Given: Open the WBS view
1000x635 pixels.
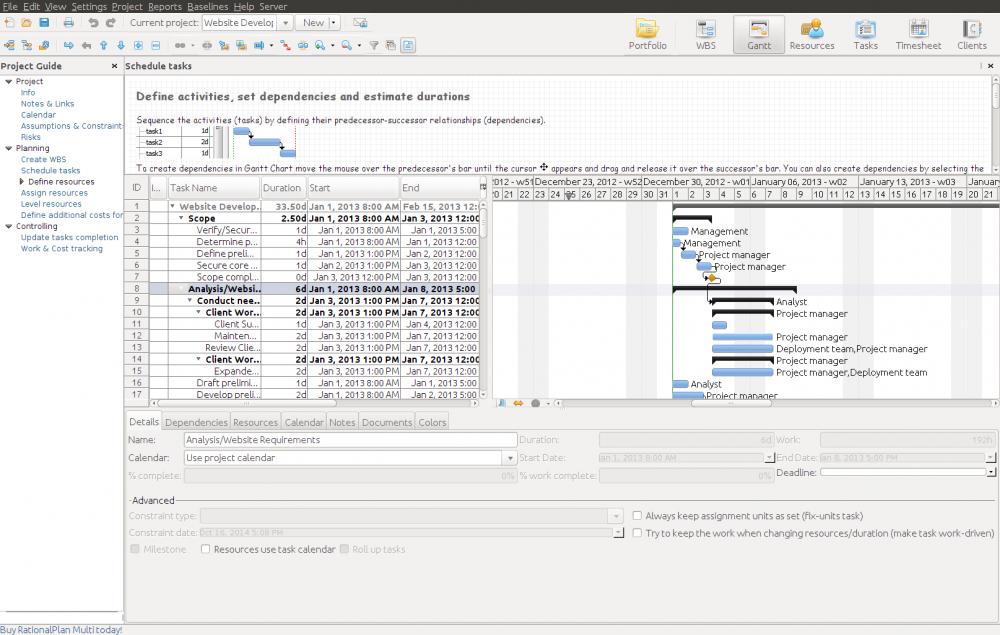Looking at the screenshot, I should click(706, 33).
